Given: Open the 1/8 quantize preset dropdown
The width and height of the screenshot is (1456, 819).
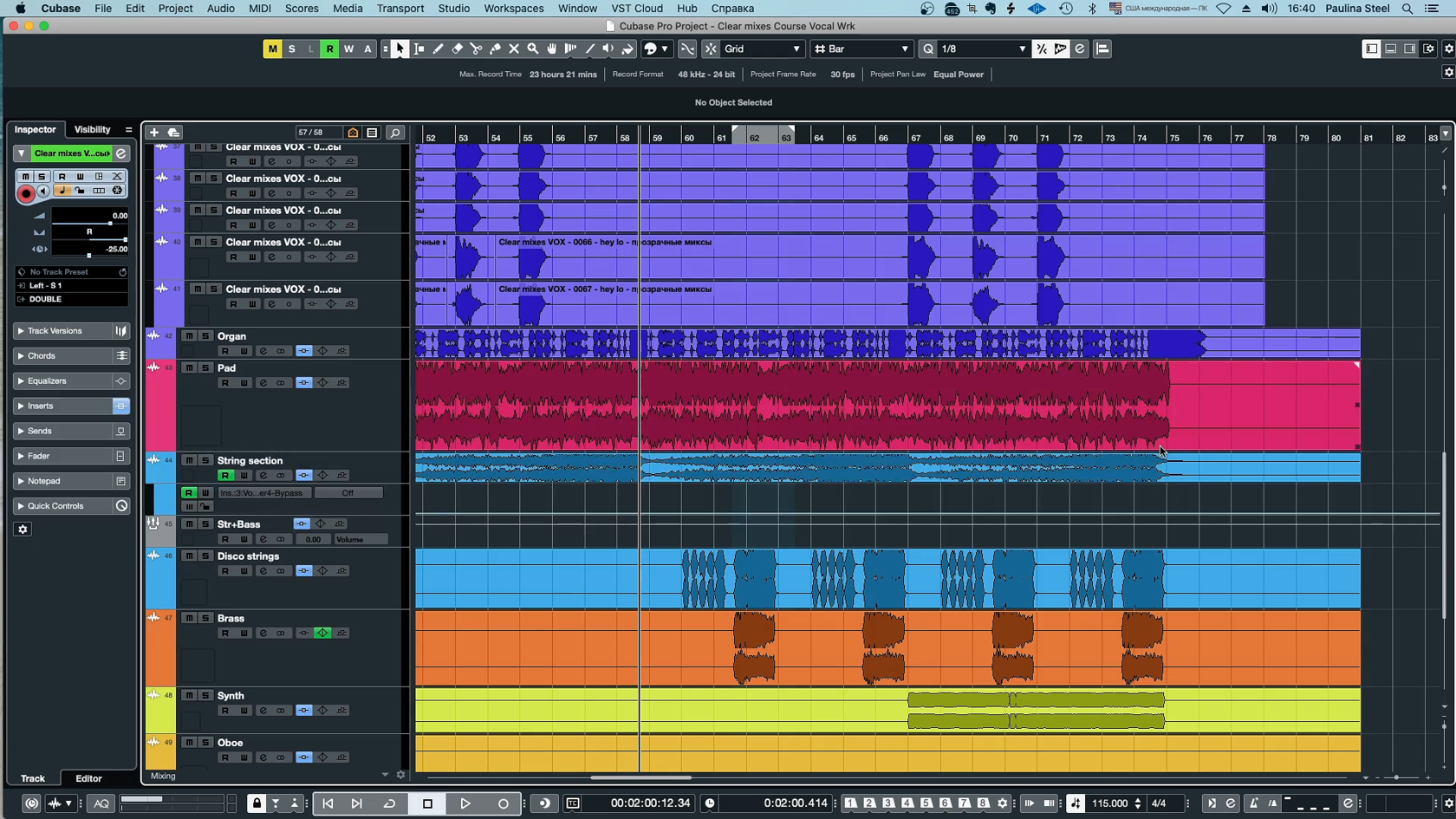Looking at the screenshot, I should pyautogui.click(x=984, y=49).
